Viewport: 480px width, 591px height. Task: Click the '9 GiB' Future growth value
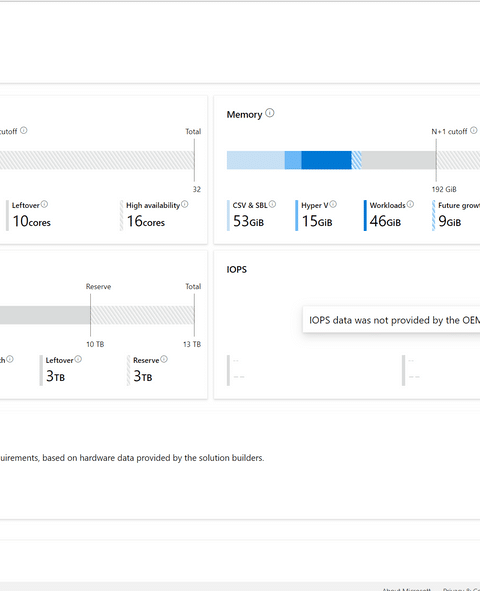tap(449, 221)
